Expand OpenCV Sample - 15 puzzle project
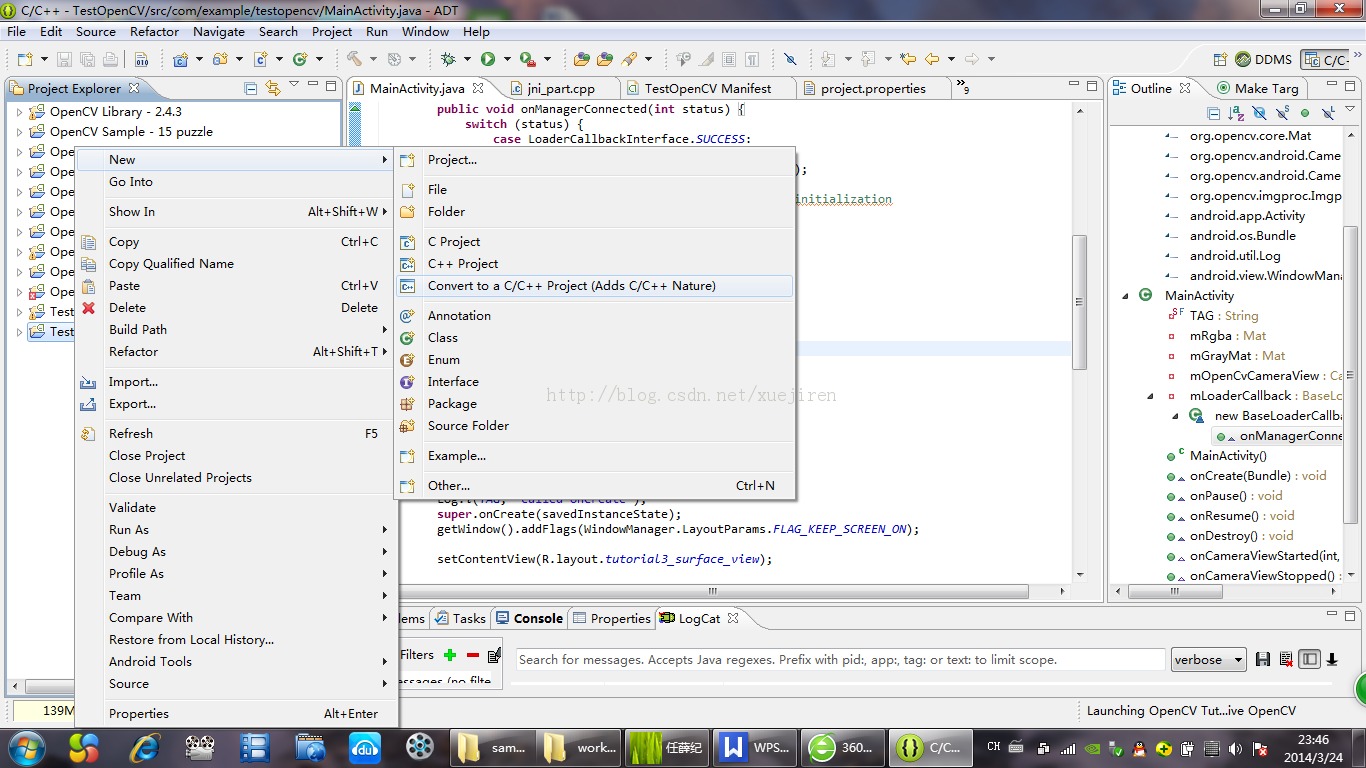Image resolution: width=1366 pixels, height=768 pixels. 19,132
